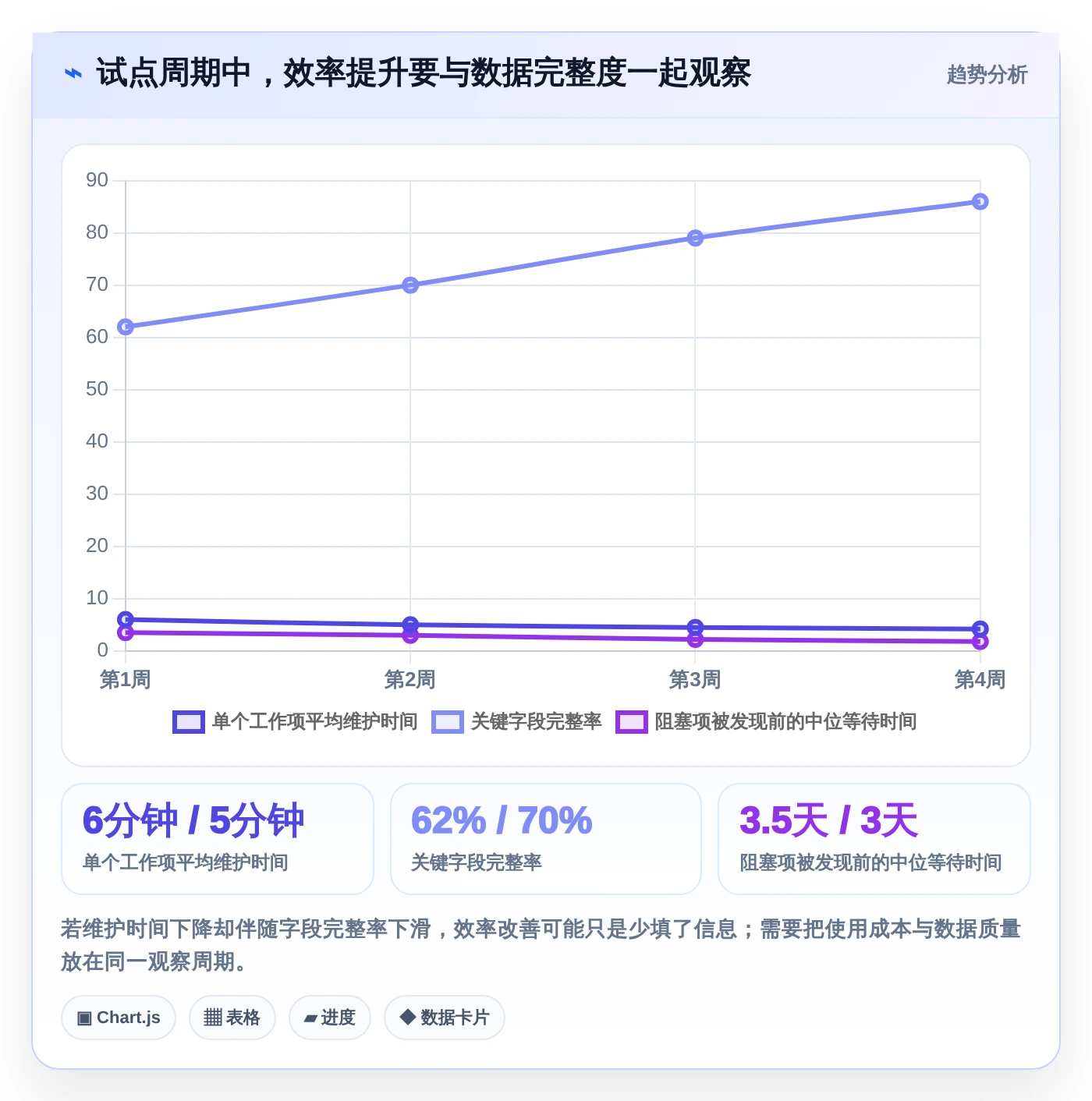This screenshot has height=1101, width=1092.
Task: Select 关键字段完整率 data point at 第1周
Action: coord(126,327)
